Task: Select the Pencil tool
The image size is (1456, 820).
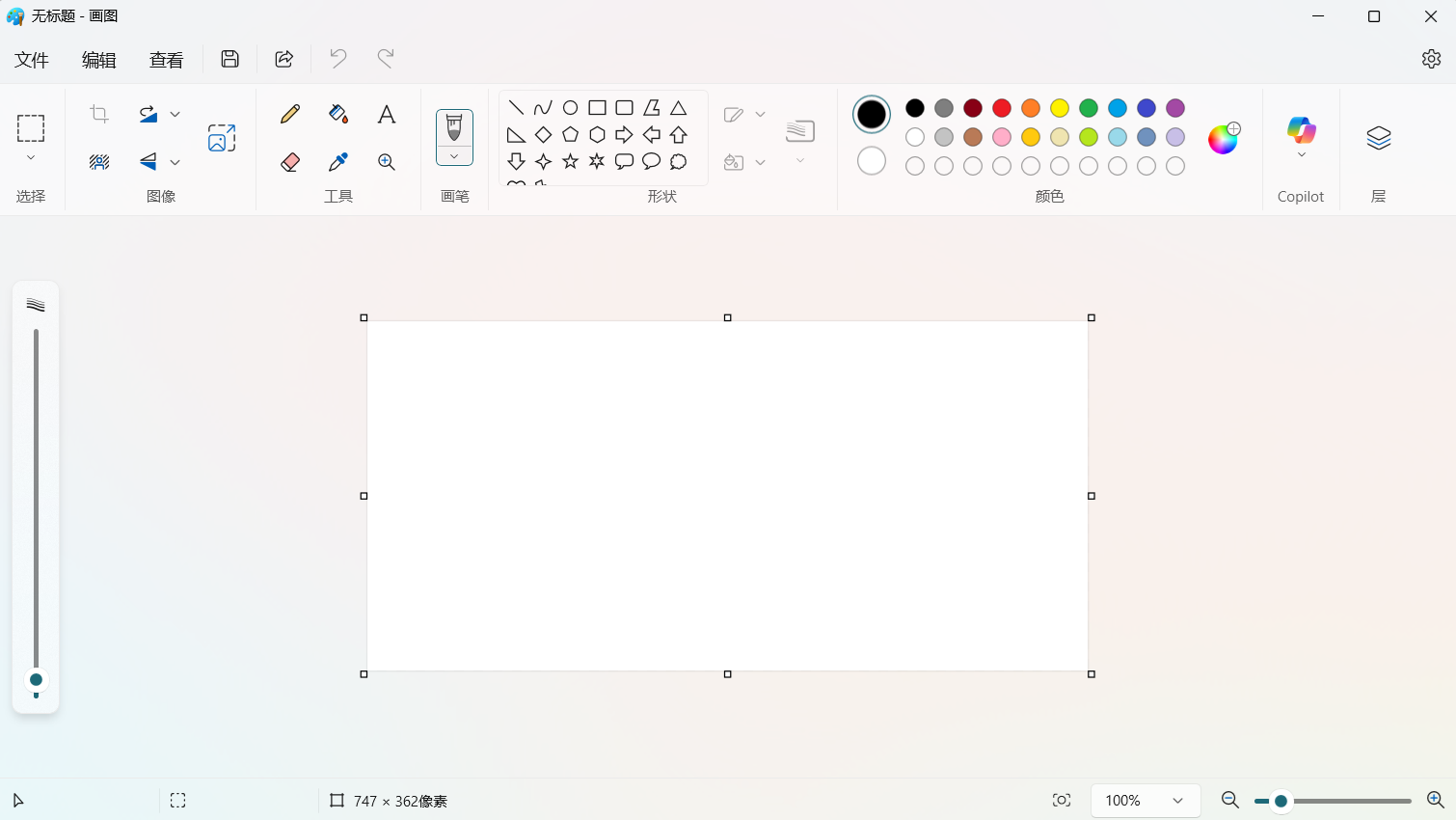Action: pos(290,114)
